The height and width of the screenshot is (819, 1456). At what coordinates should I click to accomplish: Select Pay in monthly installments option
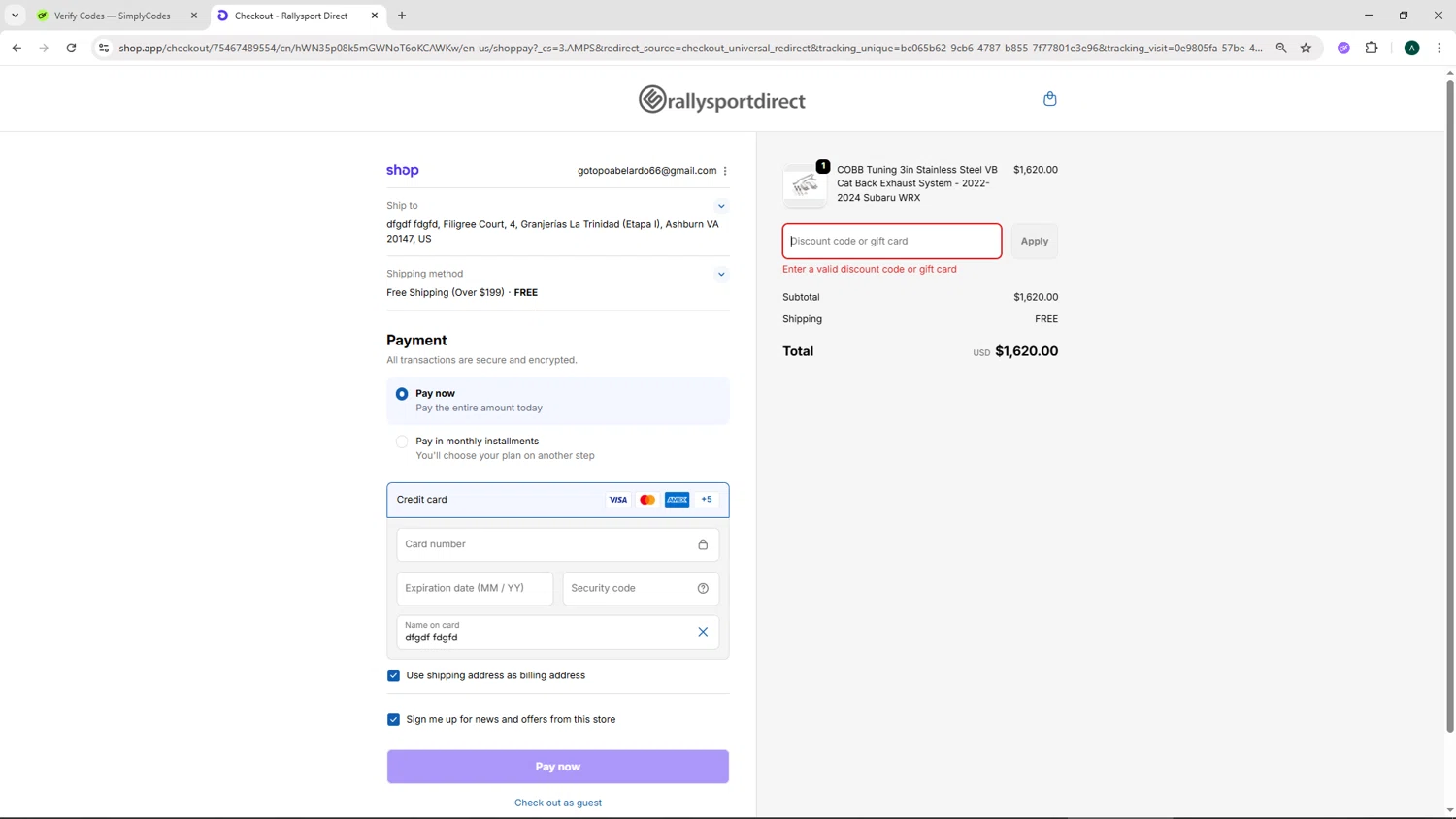tap(402, 442)
